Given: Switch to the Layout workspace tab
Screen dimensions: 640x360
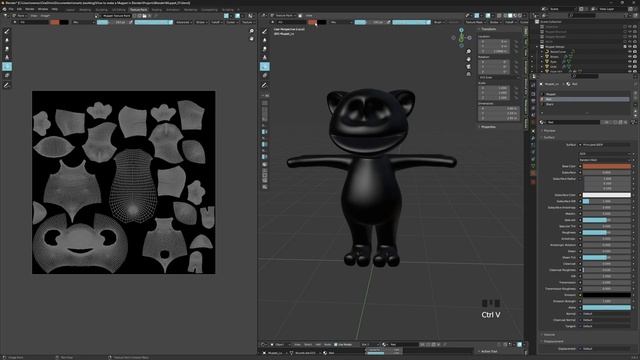Looking at the screenshot, I should tap(71, 9).
